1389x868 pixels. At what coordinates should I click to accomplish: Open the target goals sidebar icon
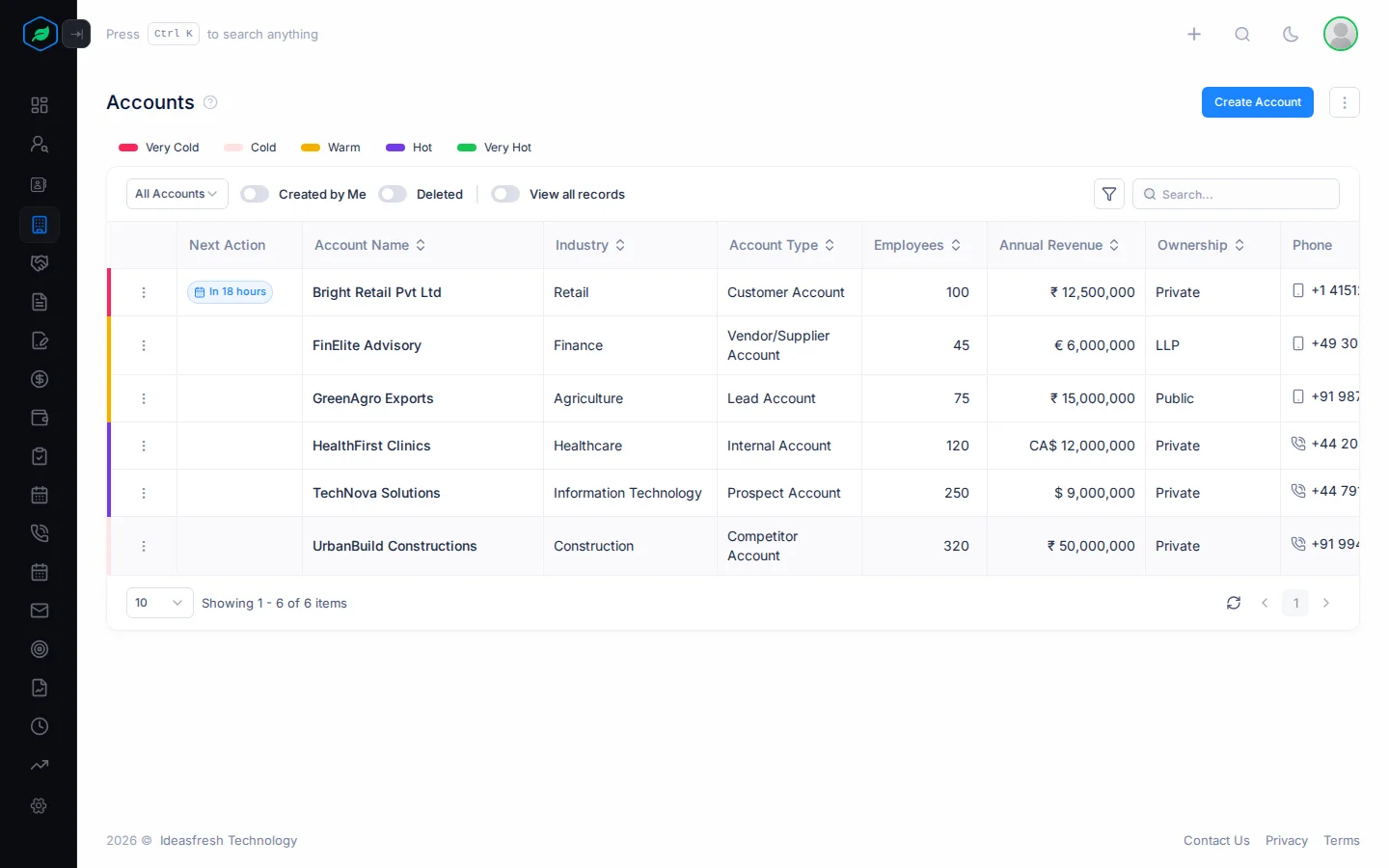[40, 649]
